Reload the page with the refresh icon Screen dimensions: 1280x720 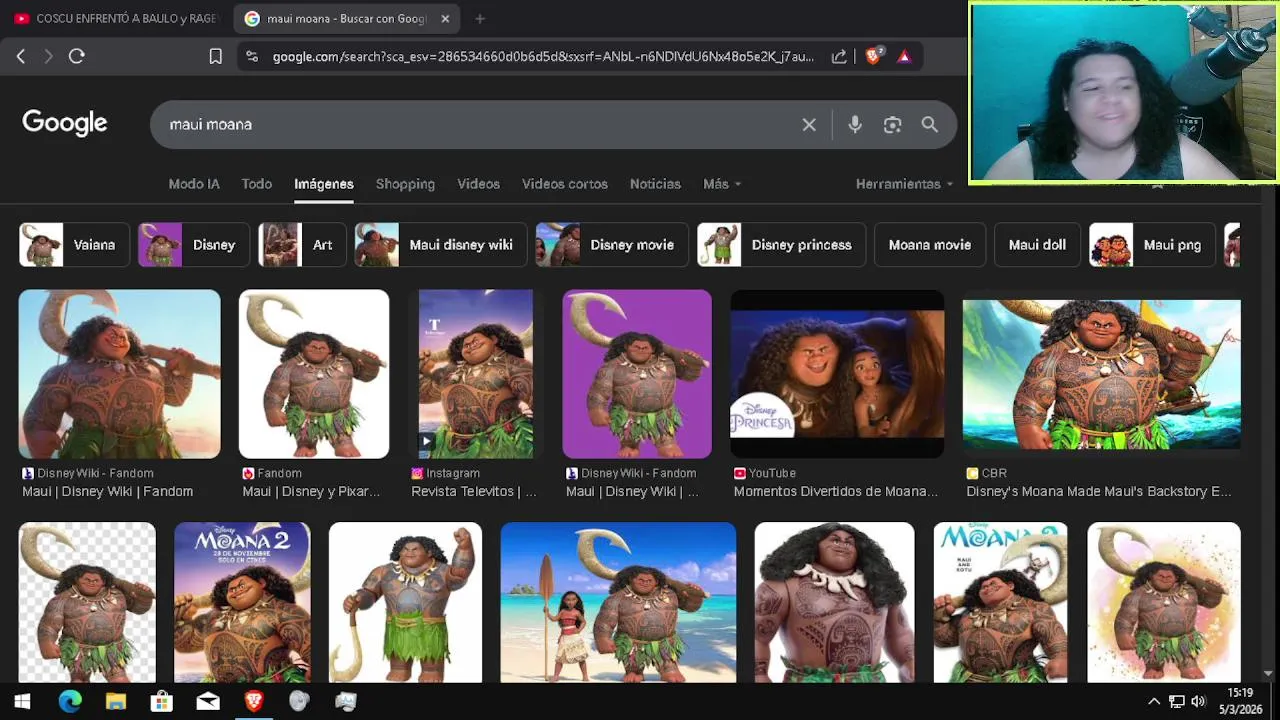click(x=77, y=57)
